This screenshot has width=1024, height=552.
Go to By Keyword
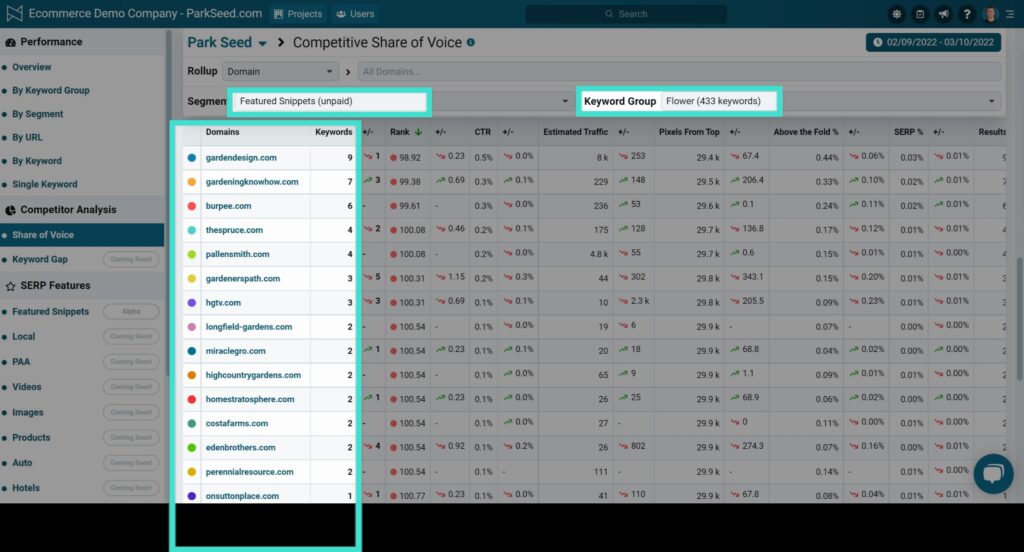(37, 161)
